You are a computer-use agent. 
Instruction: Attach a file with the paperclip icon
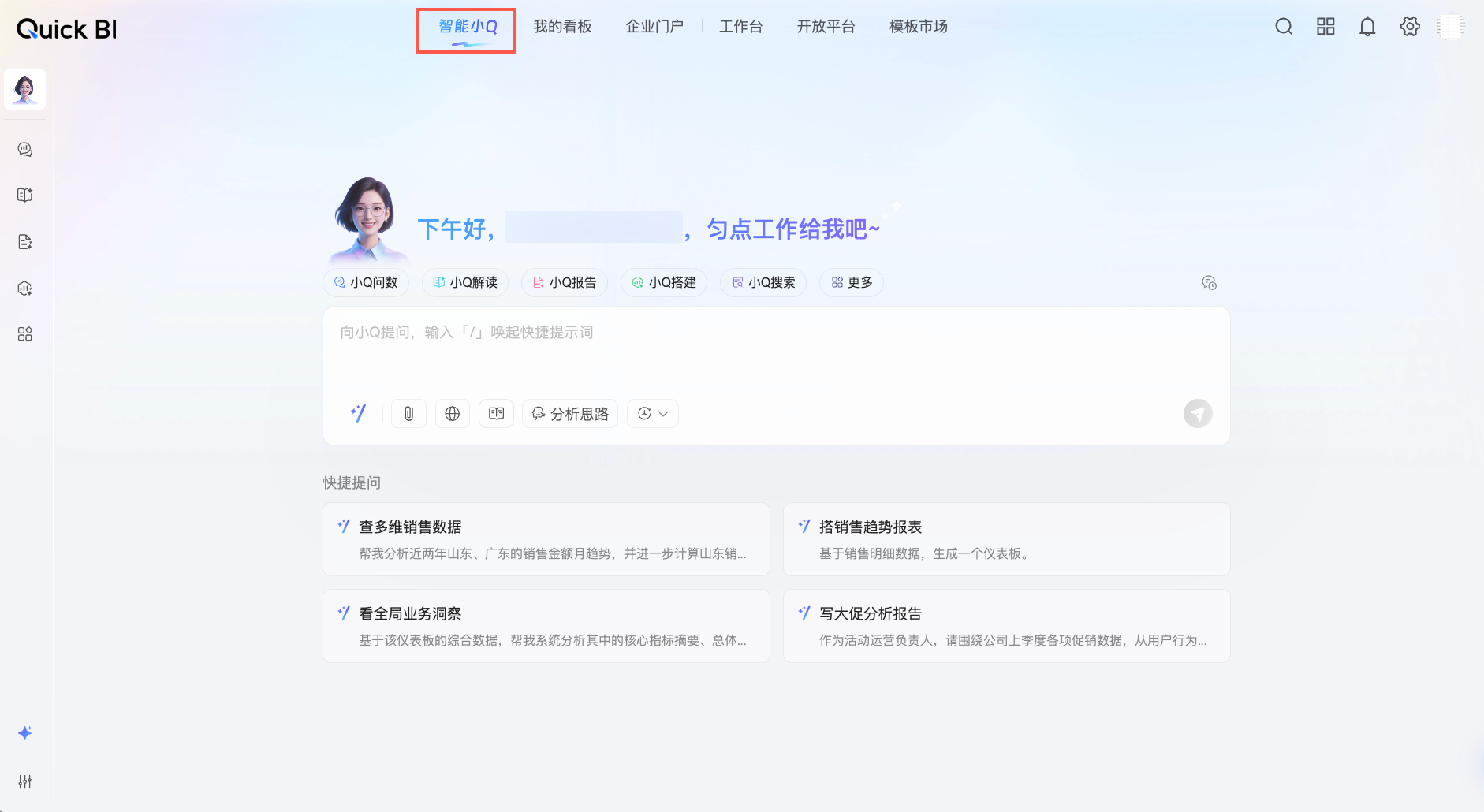point(408,414)
